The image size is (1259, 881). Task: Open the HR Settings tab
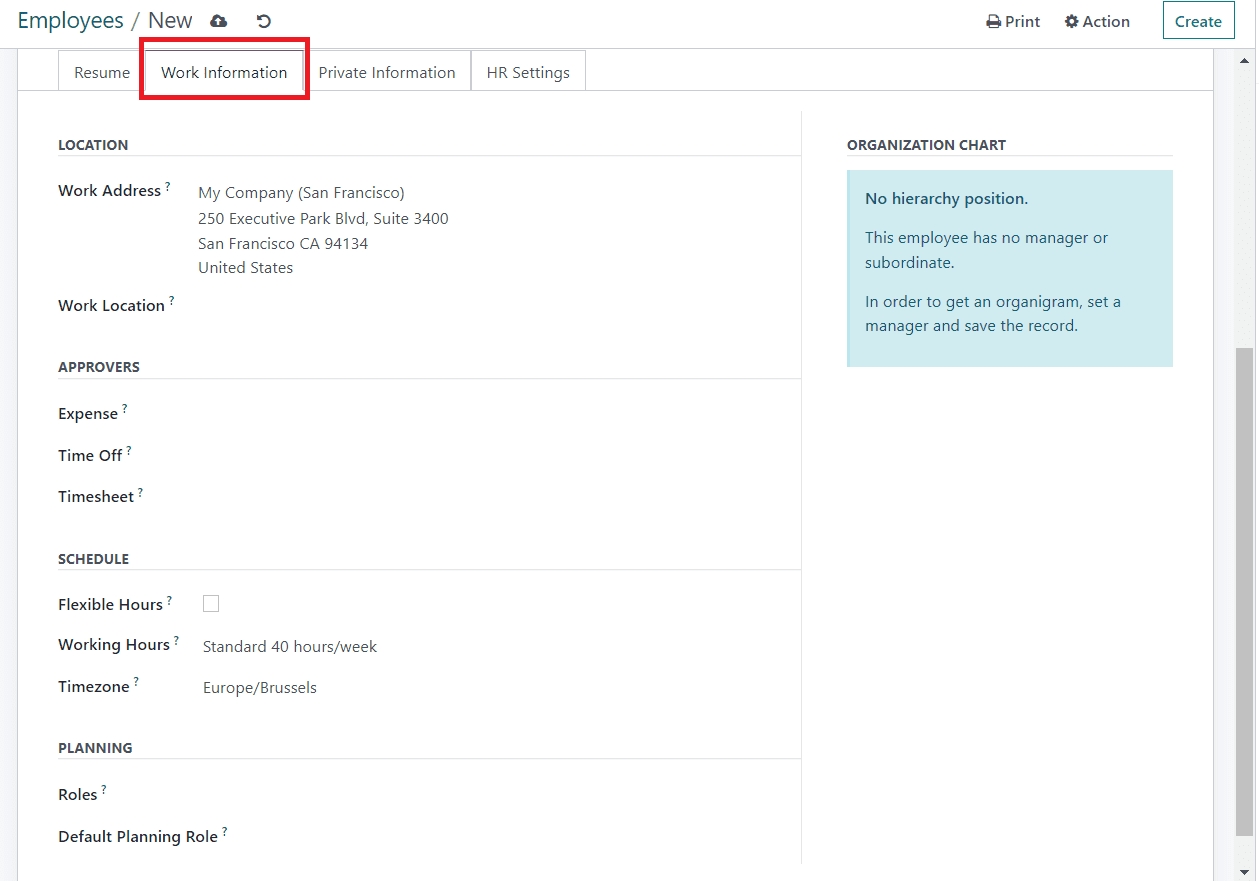528,72
